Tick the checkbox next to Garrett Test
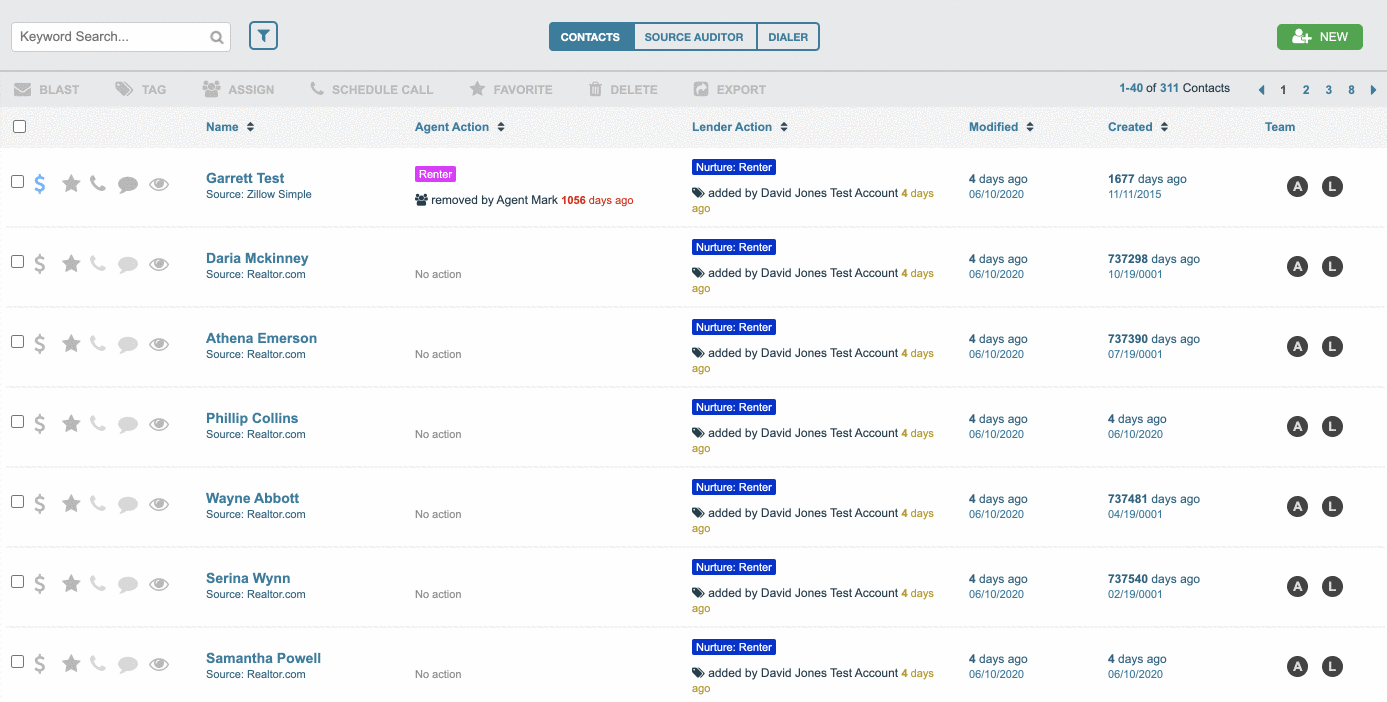This screenshot has width=1387, height=702. point(17,181)
